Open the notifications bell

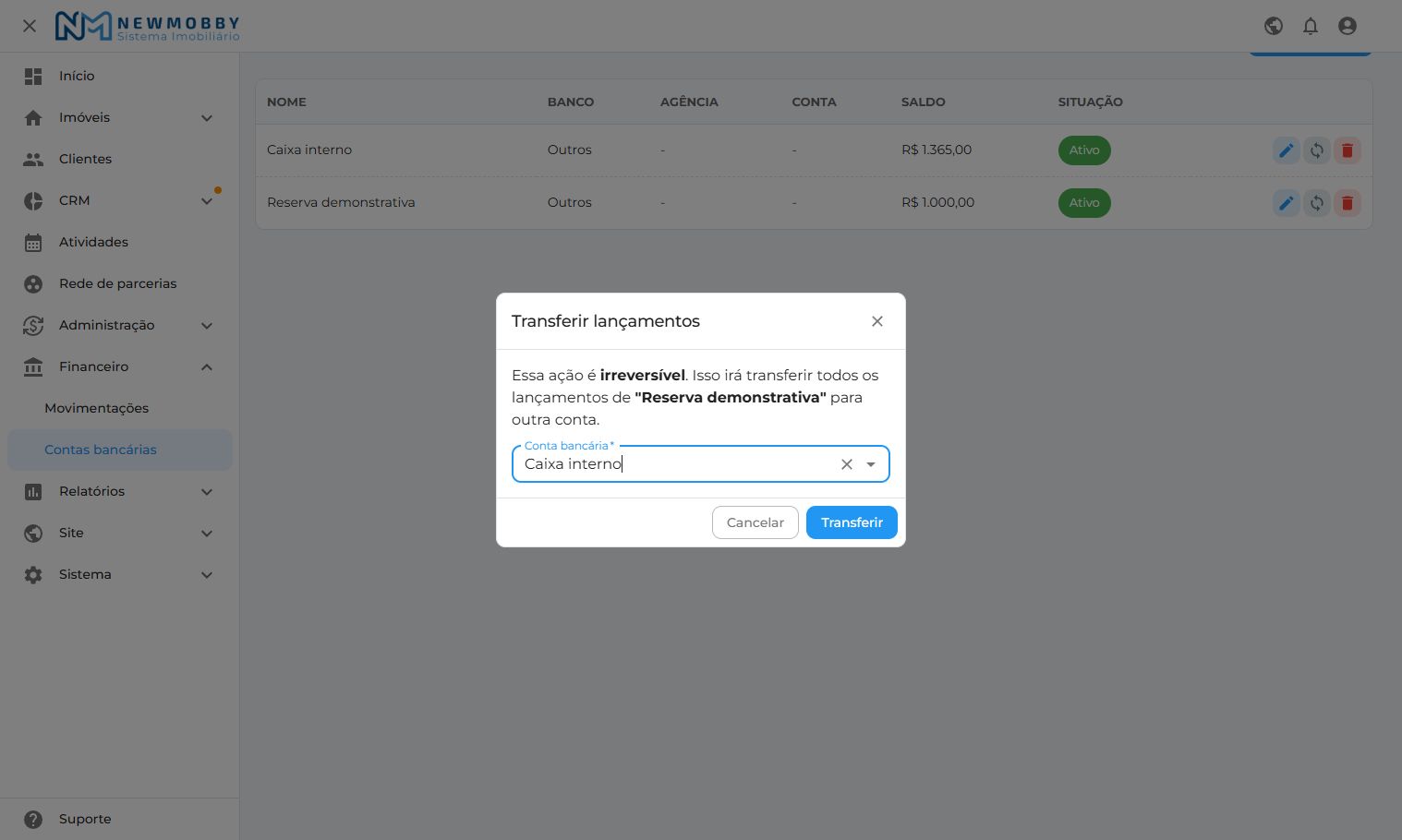[1311, 26]
